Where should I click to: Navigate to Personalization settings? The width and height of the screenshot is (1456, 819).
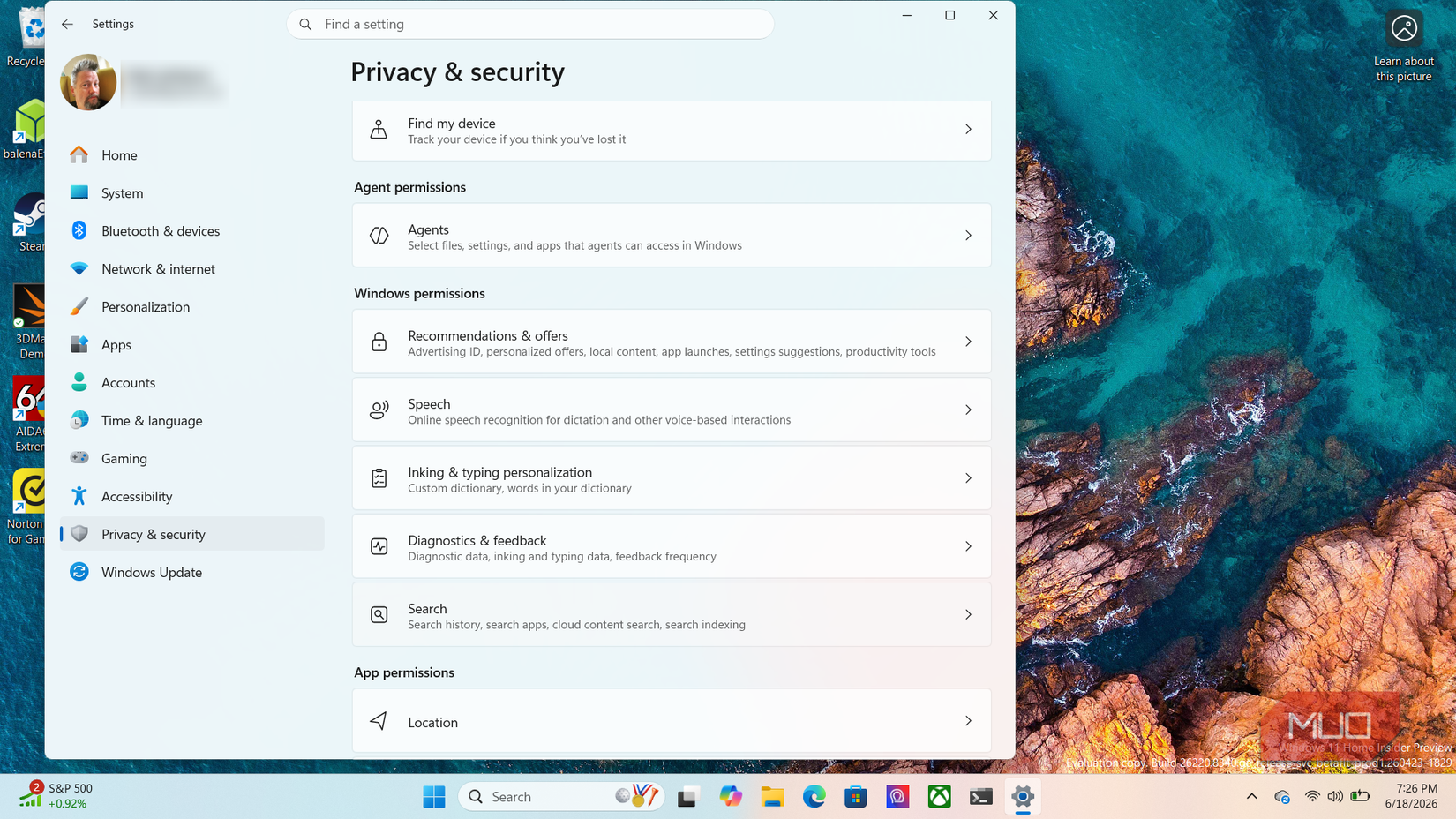[x=192, y=306]
